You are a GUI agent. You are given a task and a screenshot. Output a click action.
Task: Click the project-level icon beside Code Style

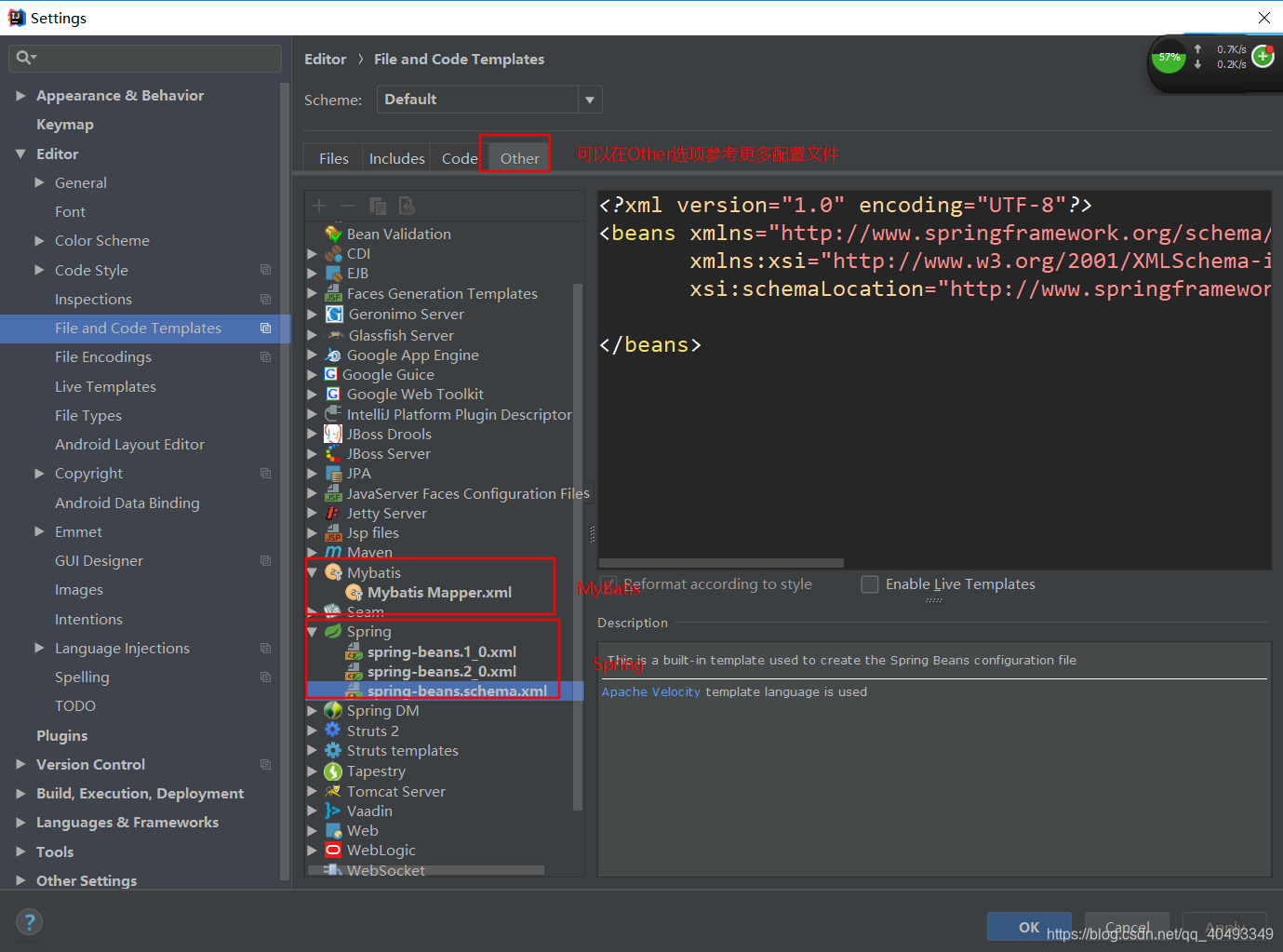(x=265, y=270)
